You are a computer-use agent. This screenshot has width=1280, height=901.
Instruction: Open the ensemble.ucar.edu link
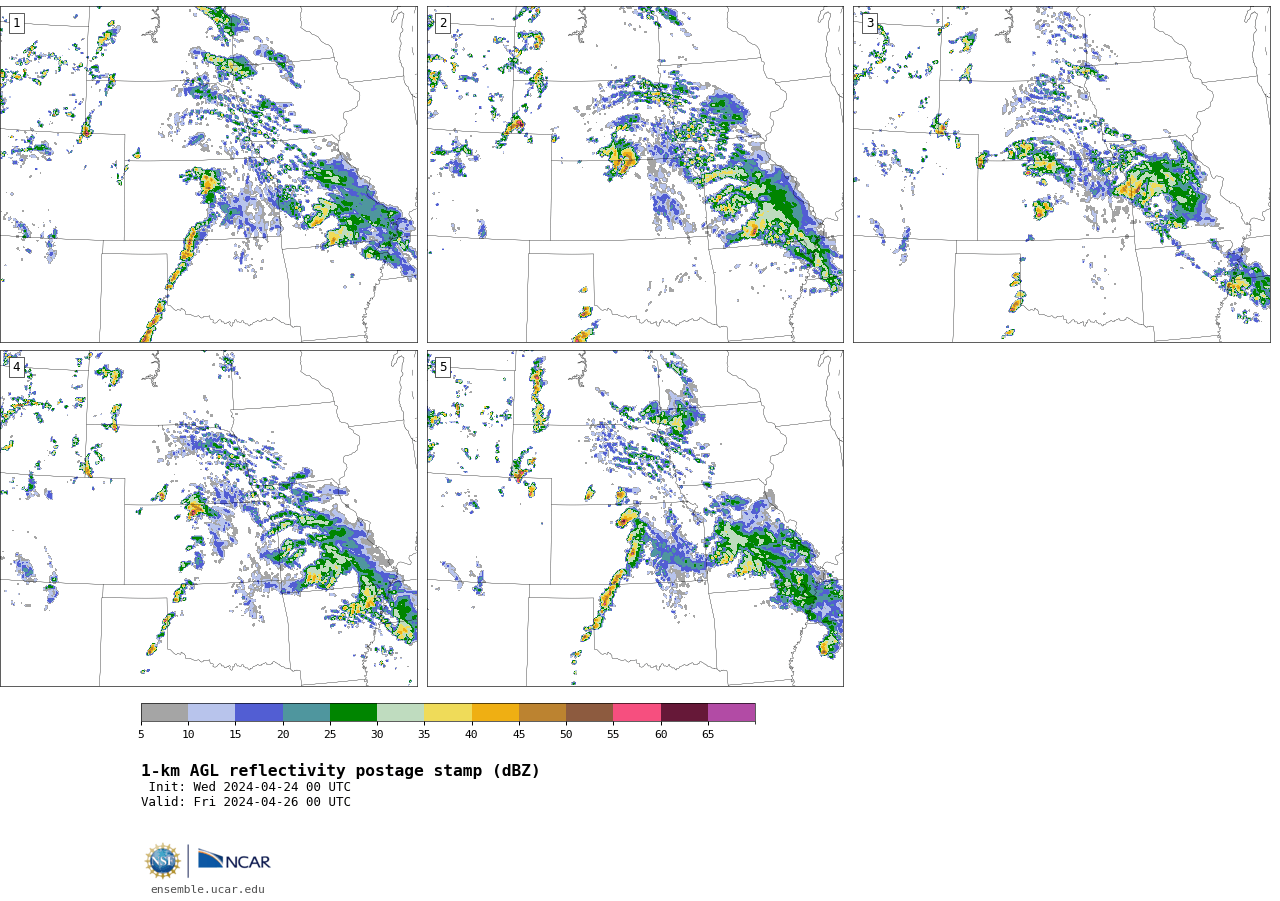[208, 889]
